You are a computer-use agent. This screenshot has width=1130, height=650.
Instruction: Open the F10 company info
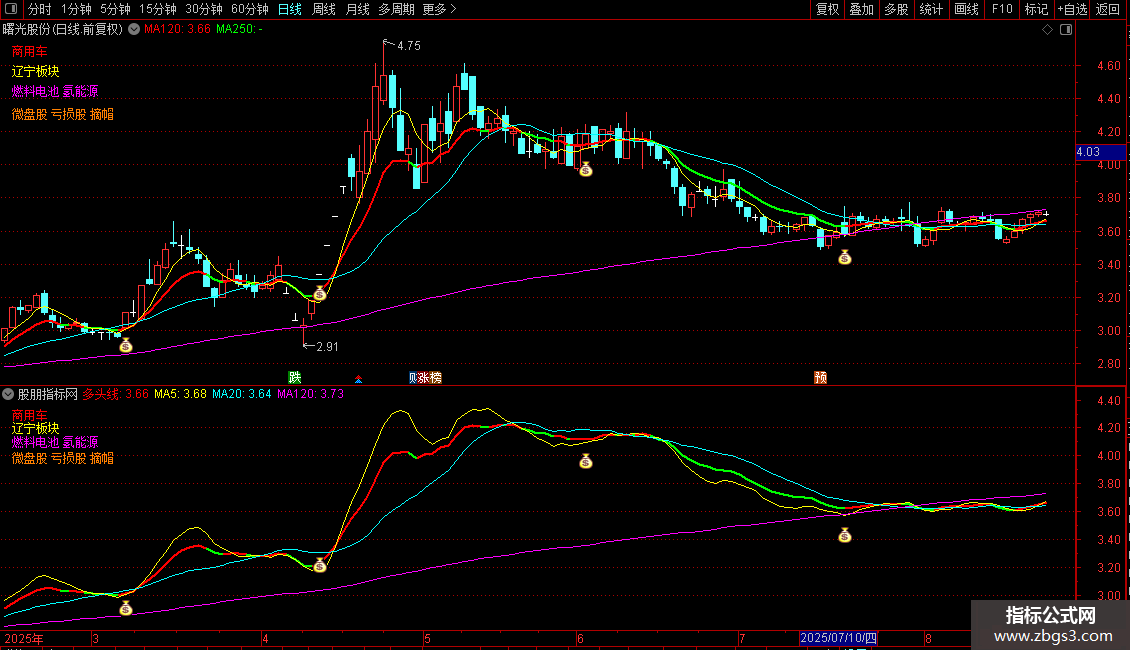pyautogui.click(x=1002, y=9)
